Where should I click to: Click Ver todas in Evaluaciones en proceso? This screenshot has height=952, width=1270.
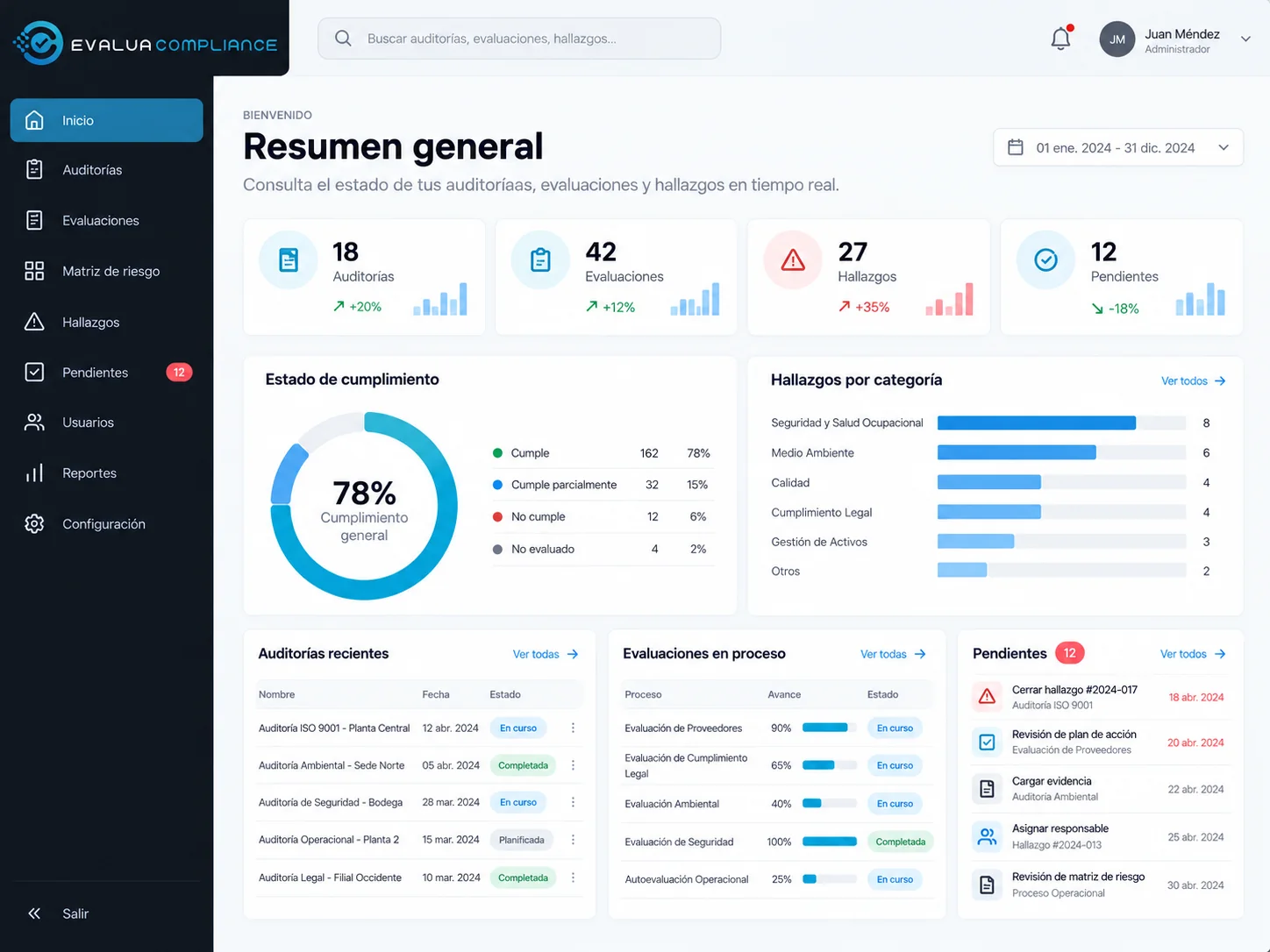pyautogui.click(x=893, y=655)
